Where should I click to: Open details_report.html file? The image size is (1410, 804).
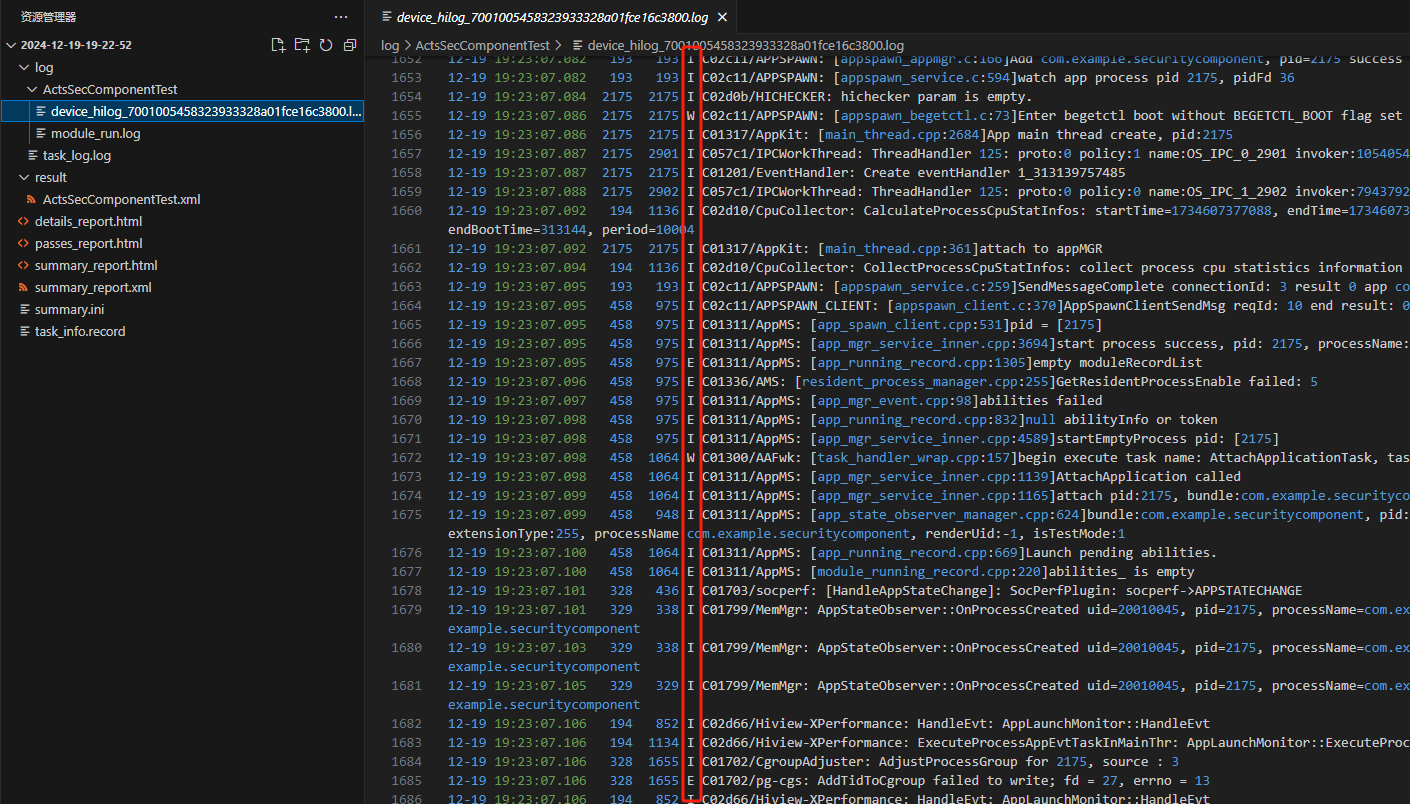point(88,221)
